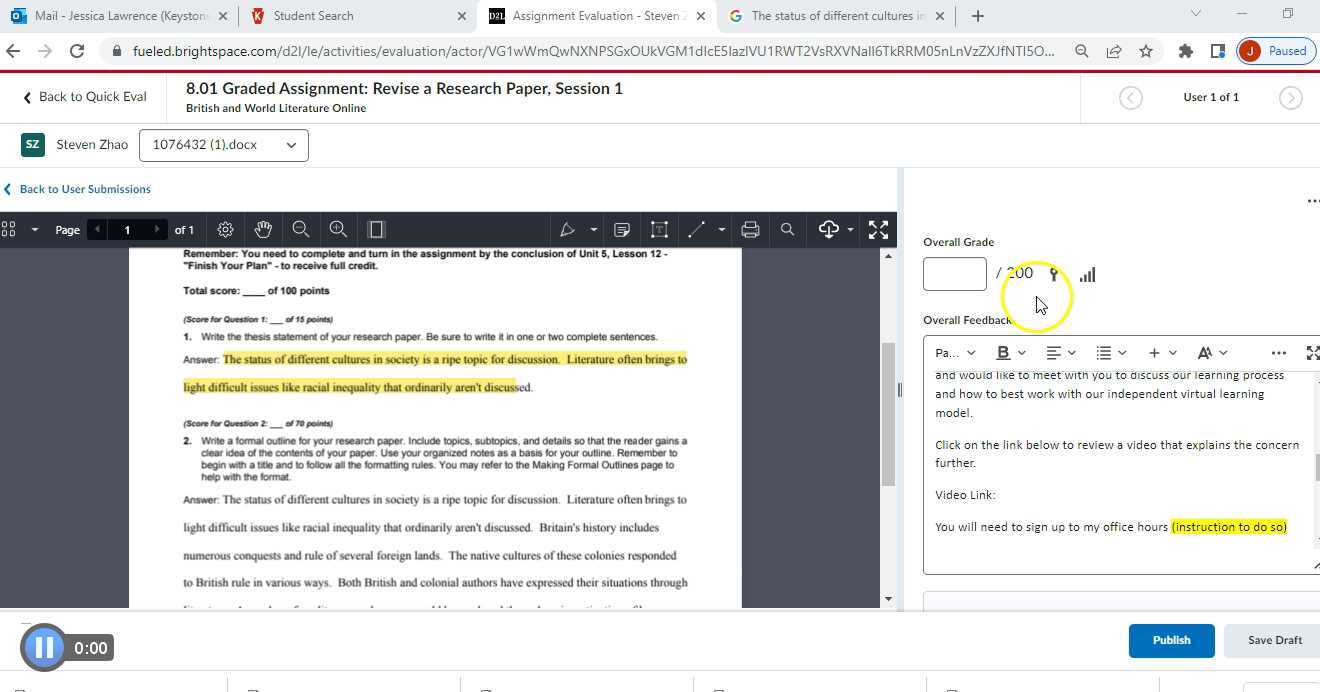Select the hand pan tool in viewer
This screenshot has width=1320, height=692.
263,230
